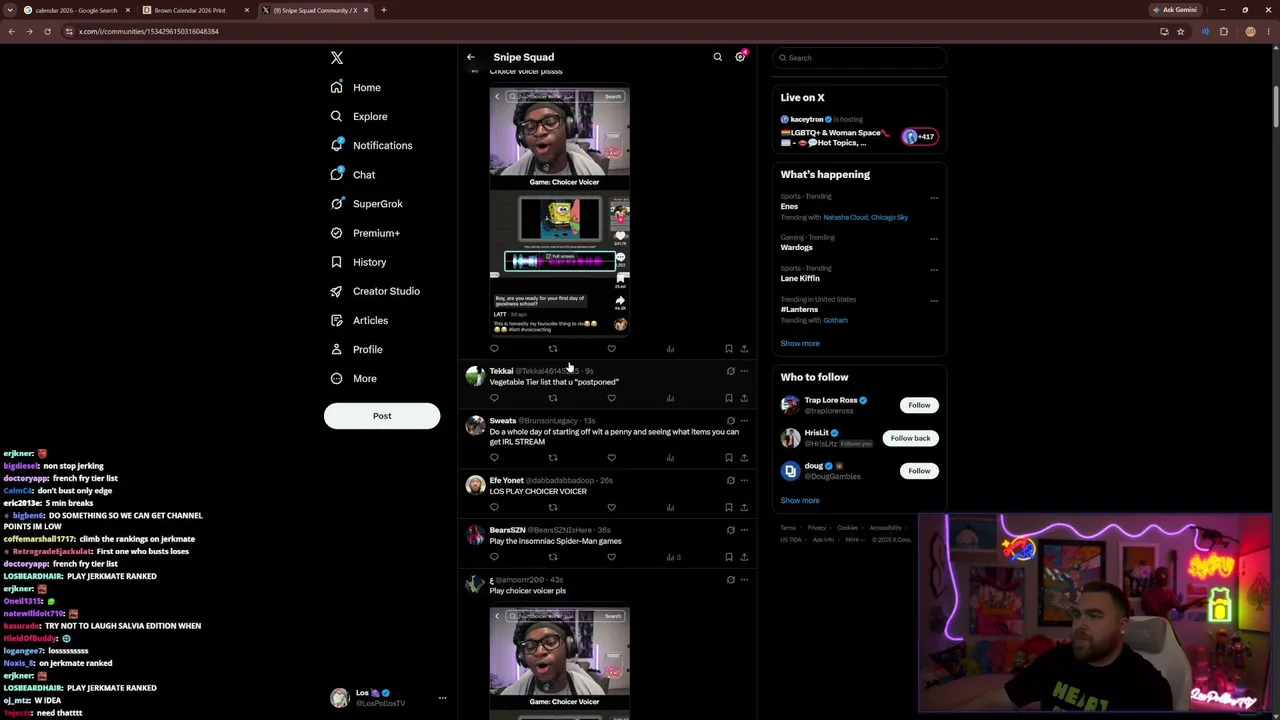
Task: View analytics count on BearsSZN's post
Action: [673, 557]
